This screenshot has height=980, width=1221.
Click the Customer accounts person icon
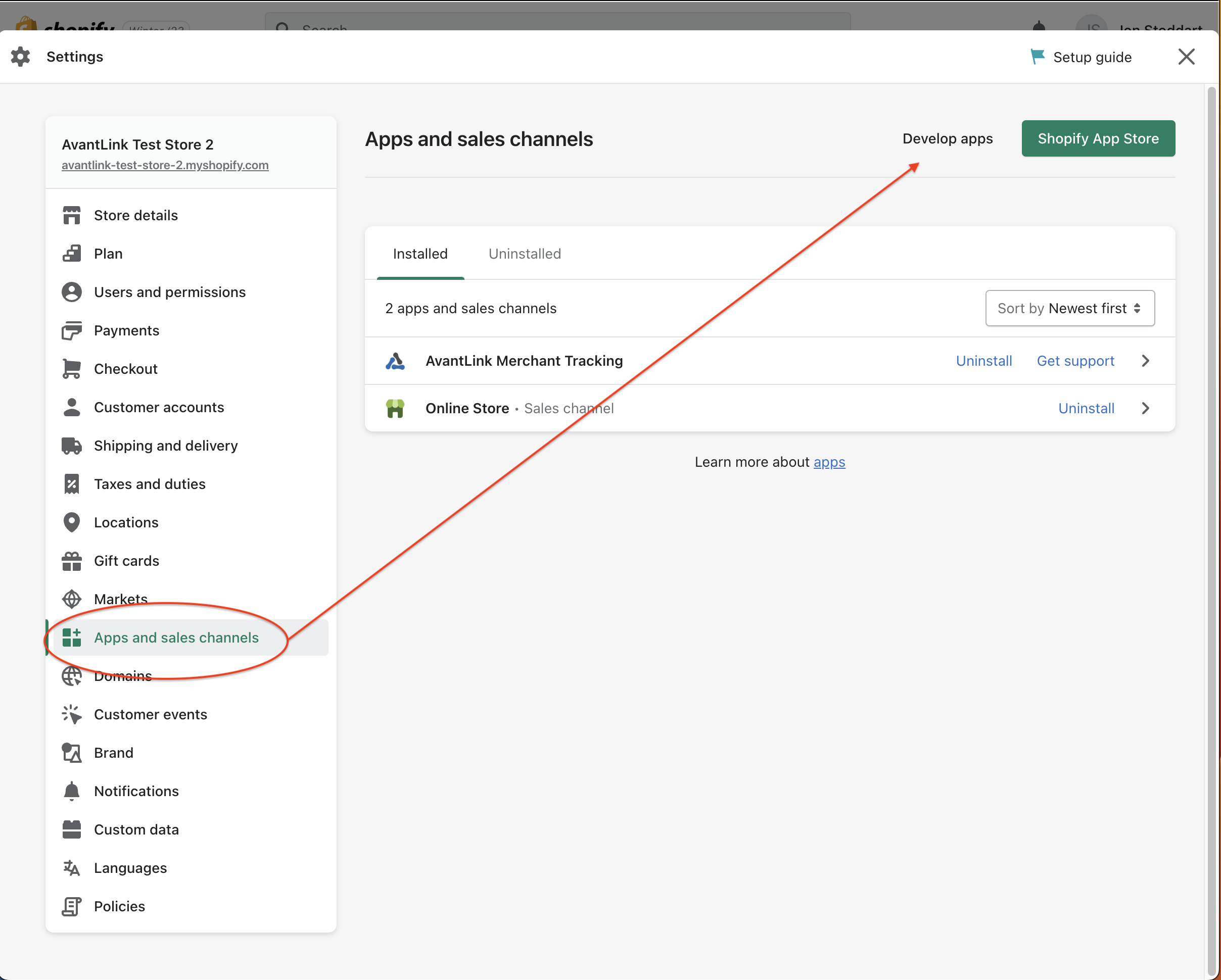point(72,407)
